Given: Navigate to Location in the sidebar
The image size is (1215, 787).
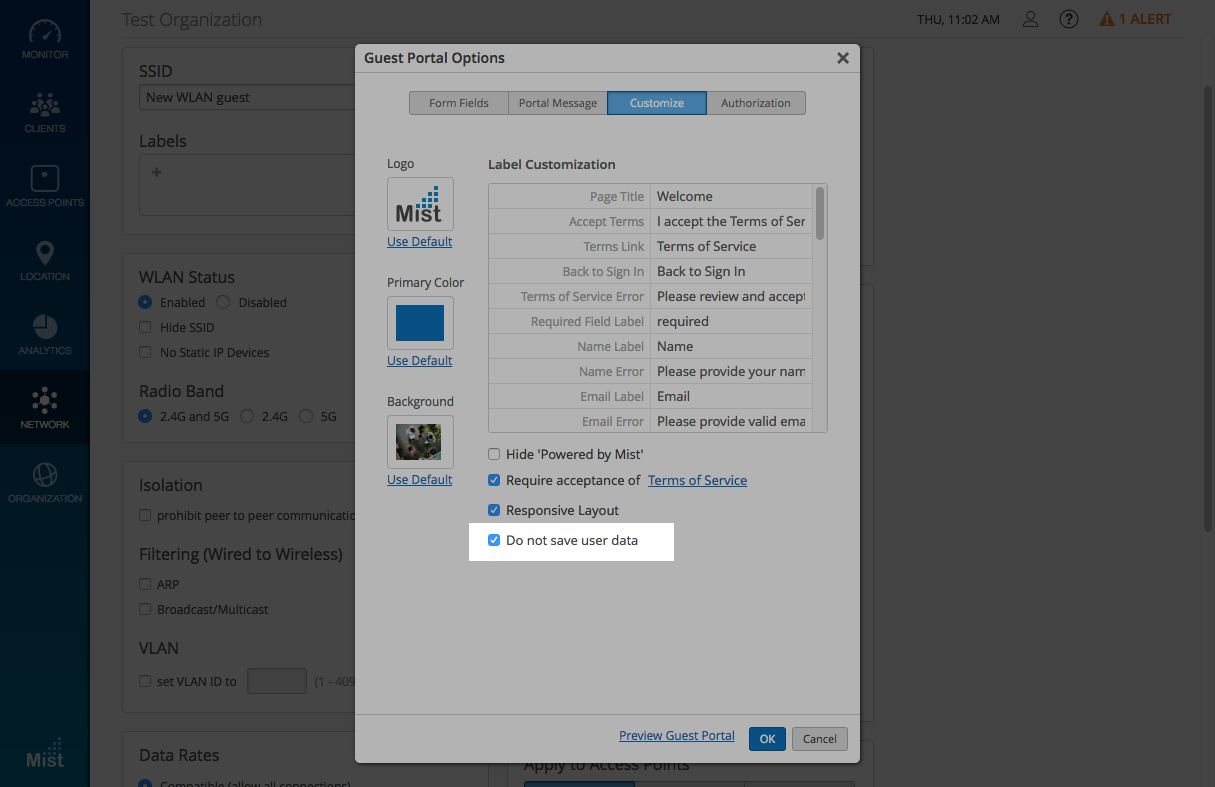Looking at the screenshot, I should tap(45, 260).
